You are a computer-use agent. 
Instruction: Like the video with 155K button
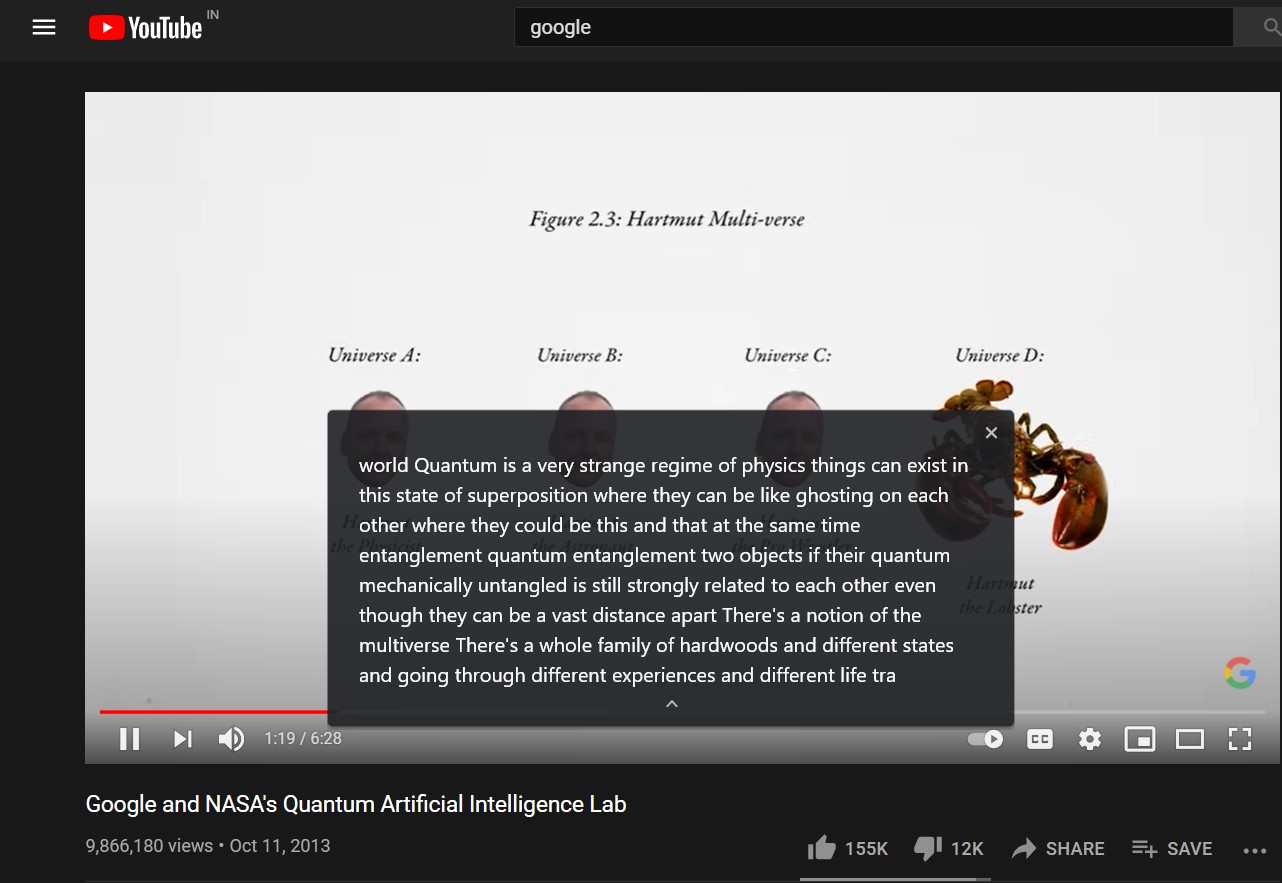pyautogui.click(x=846, y=848)
